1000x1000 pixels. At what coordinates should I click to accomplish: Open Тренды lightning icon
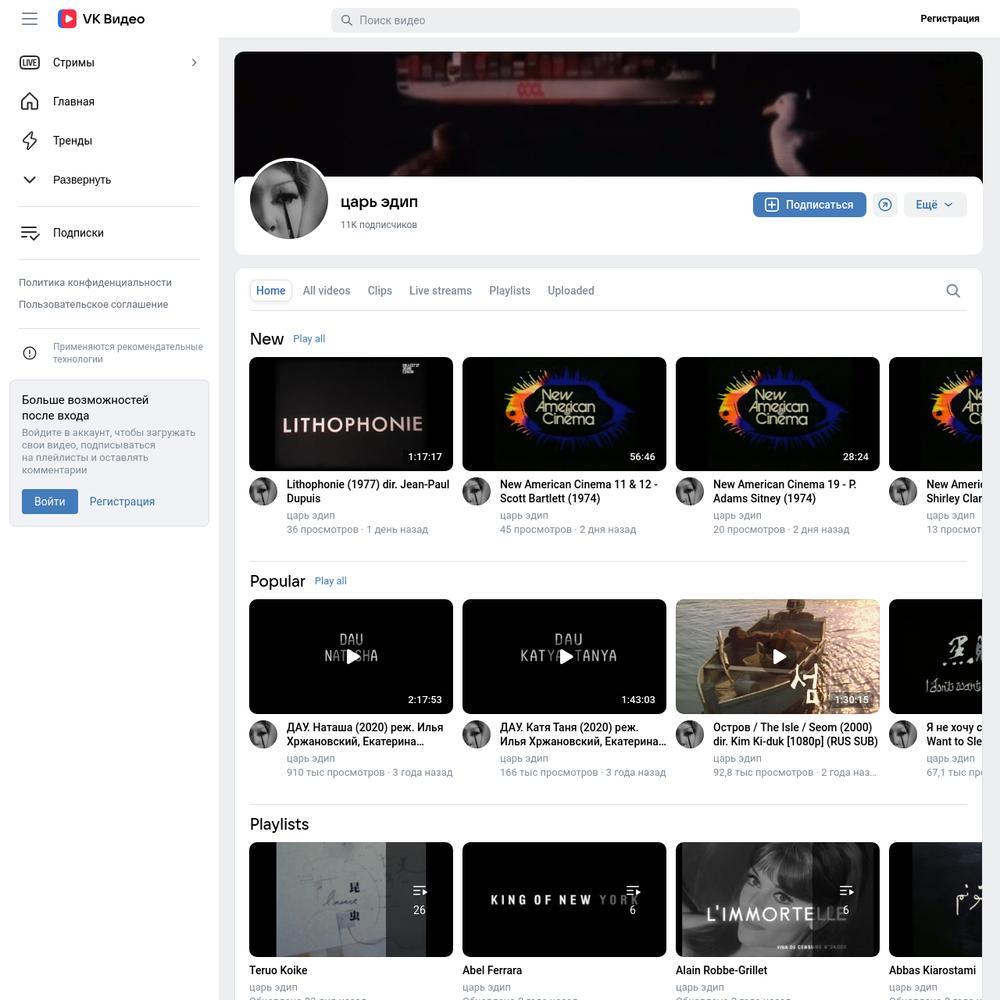click(x=29, y=140)
